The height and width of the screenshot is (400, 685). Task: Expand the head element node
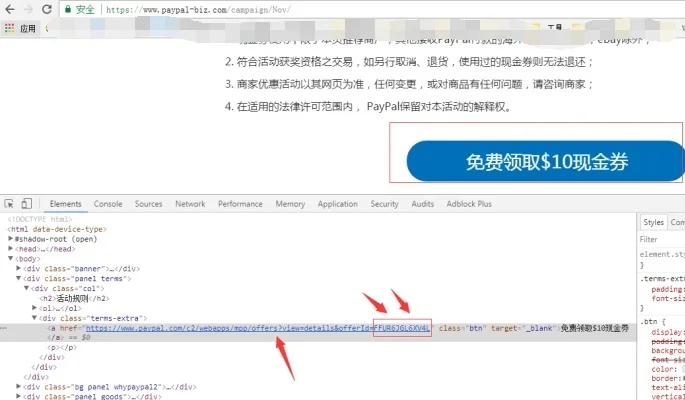click(10, 249)
